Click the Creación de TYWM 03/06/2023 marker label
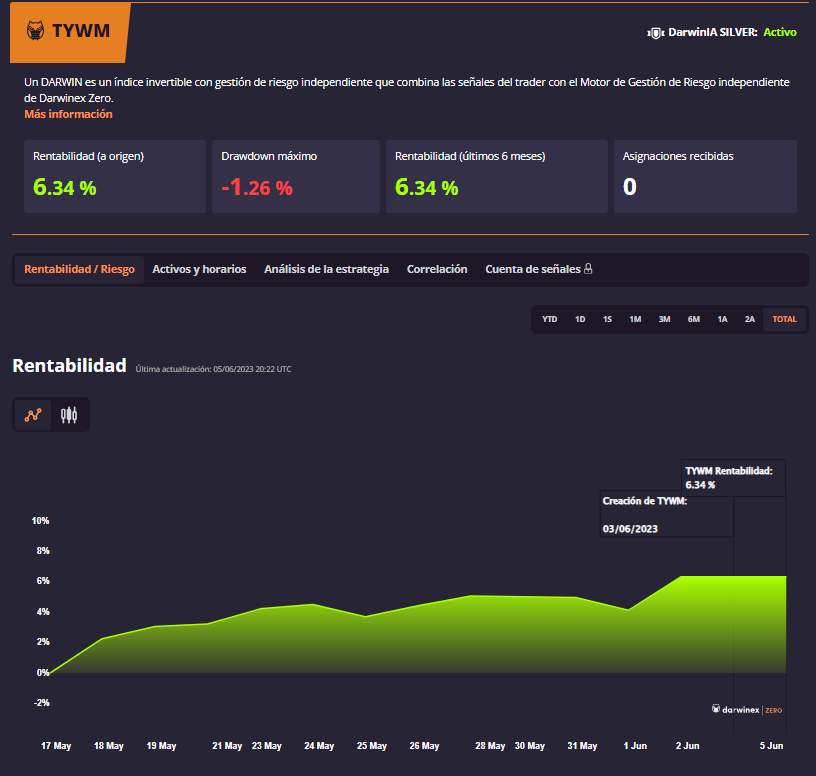This screenshot has height=776, width=816. (667, 514)
